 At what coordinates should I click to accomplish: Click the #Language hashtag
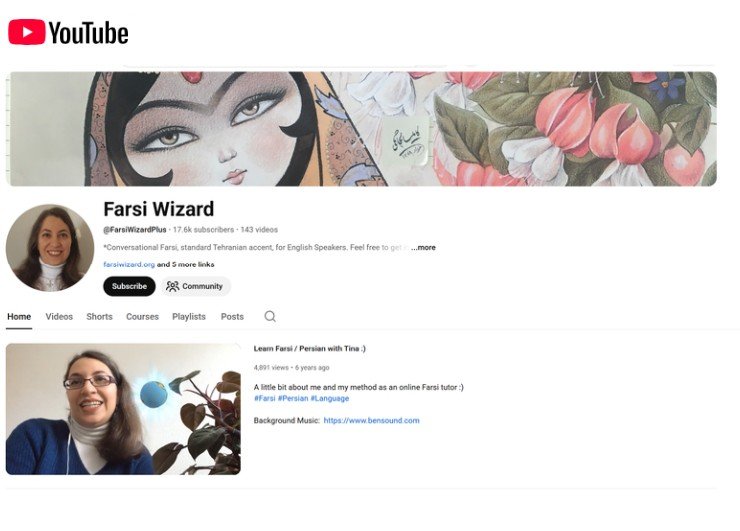click(329, 398)
